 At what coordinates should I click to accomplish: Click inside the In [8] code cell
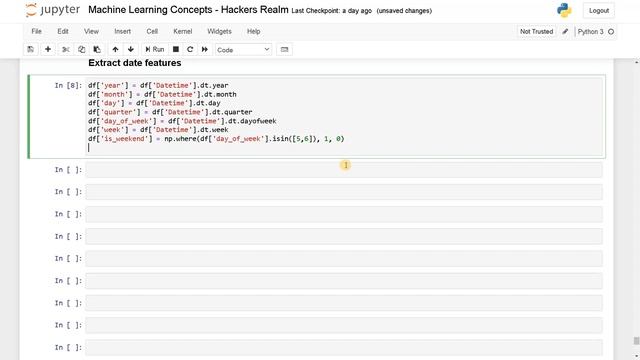pos(344,116)
